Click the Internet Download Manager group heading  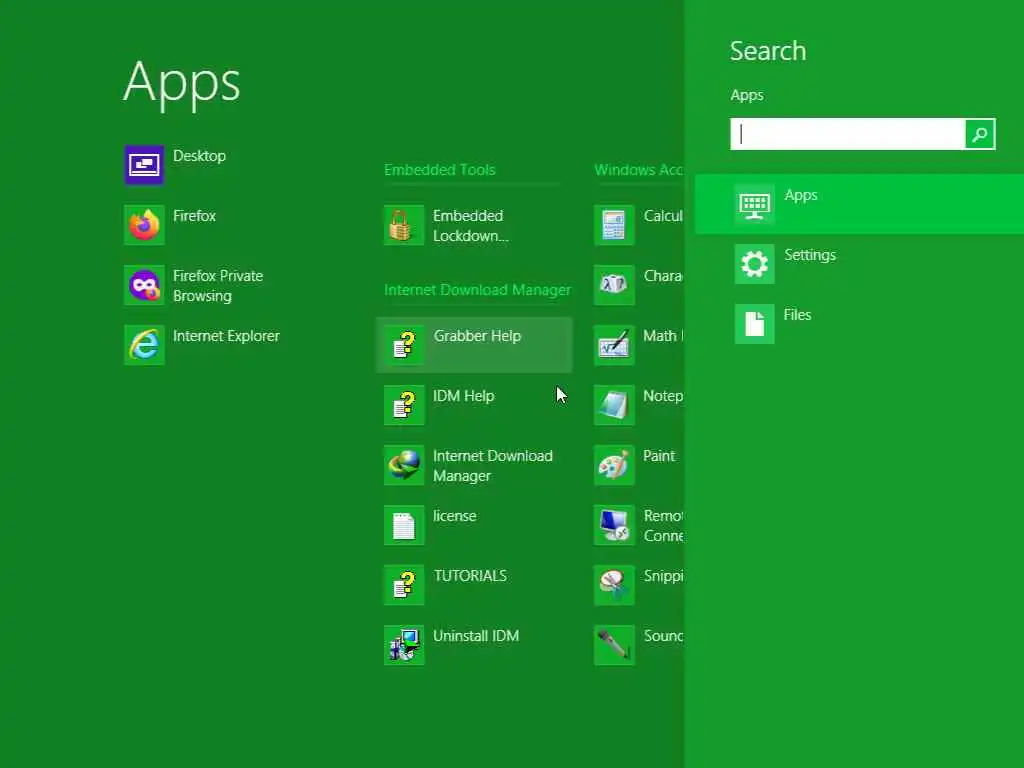477,290
